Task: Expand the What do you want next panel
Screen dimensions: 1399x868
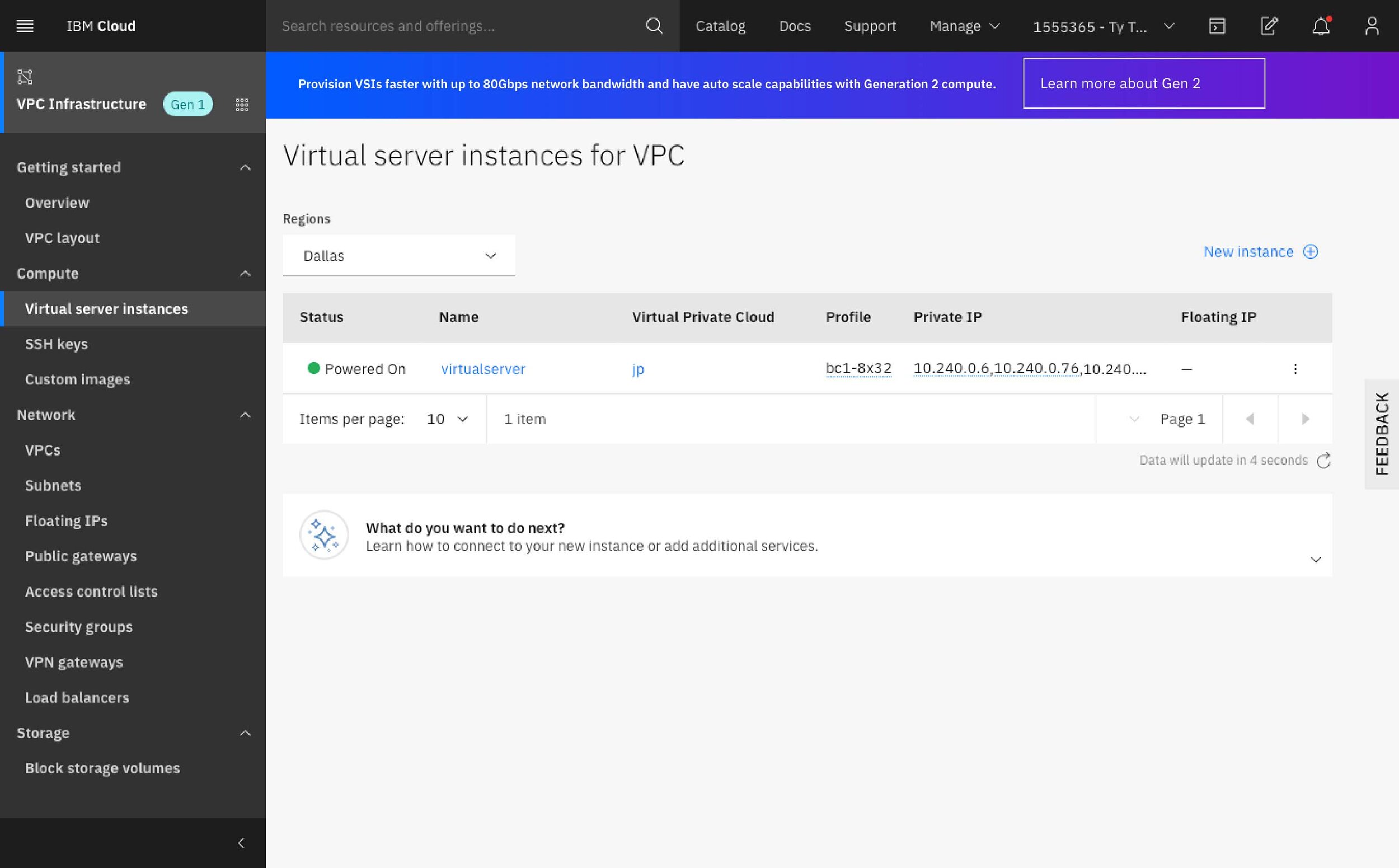Action: click(1316, 560)
